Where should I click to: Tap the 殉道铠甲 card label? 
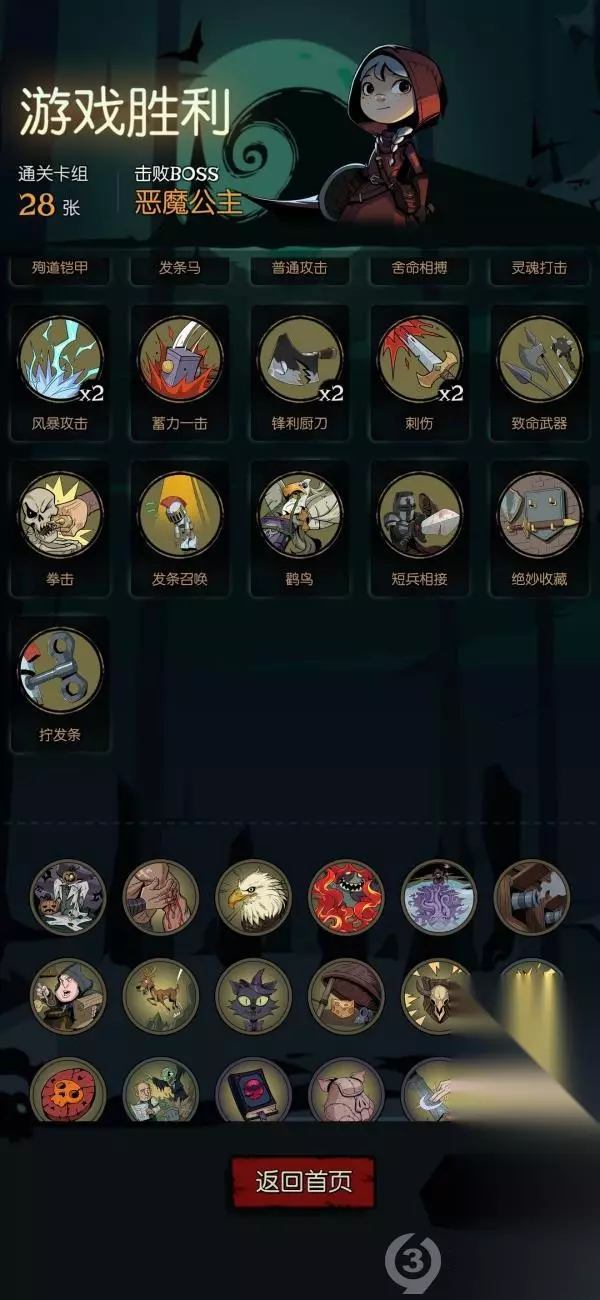[x=60, y=268]
